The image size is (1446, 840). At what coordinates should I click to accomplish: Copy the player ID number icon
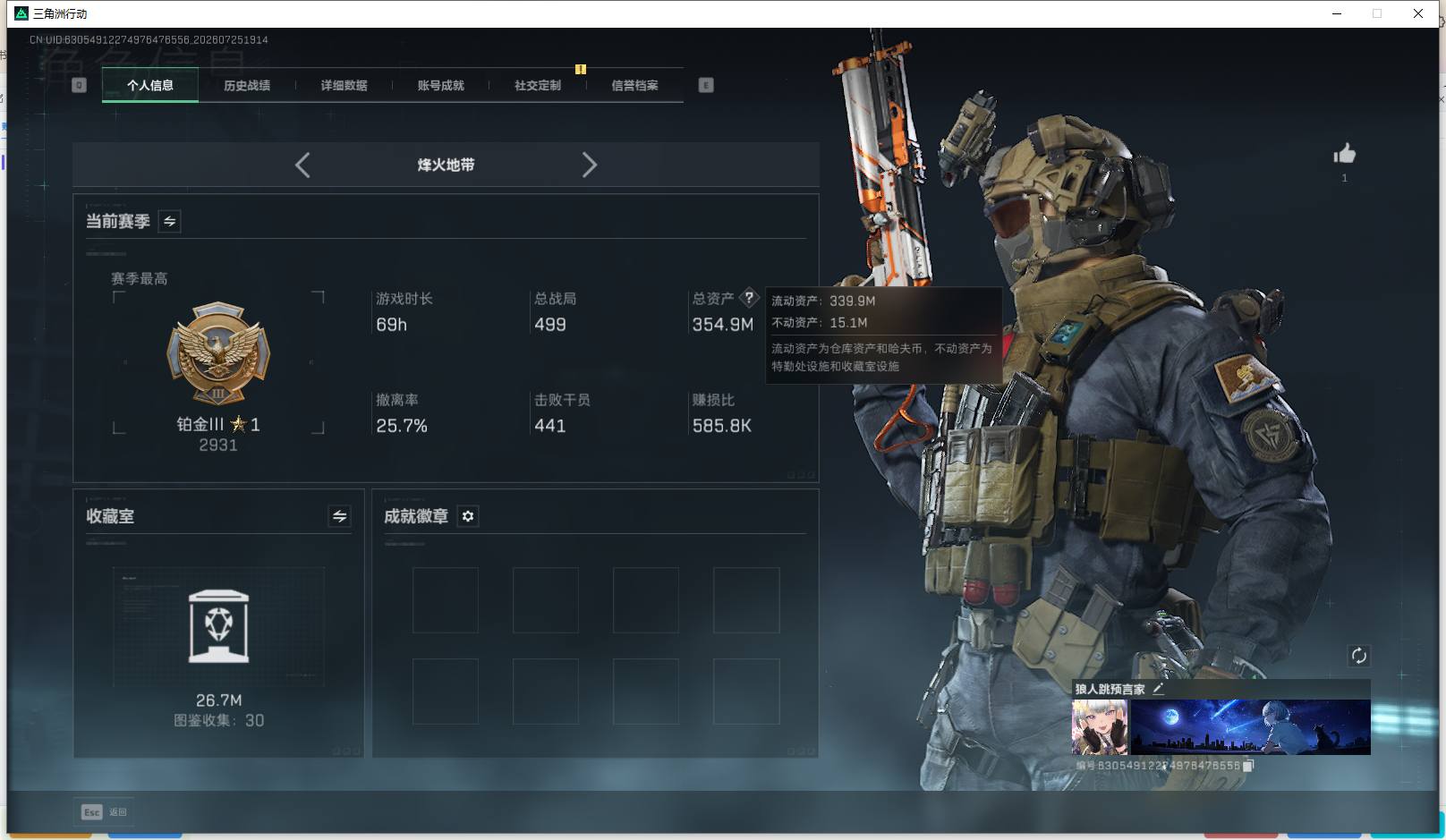click(x=1248, y=766)
